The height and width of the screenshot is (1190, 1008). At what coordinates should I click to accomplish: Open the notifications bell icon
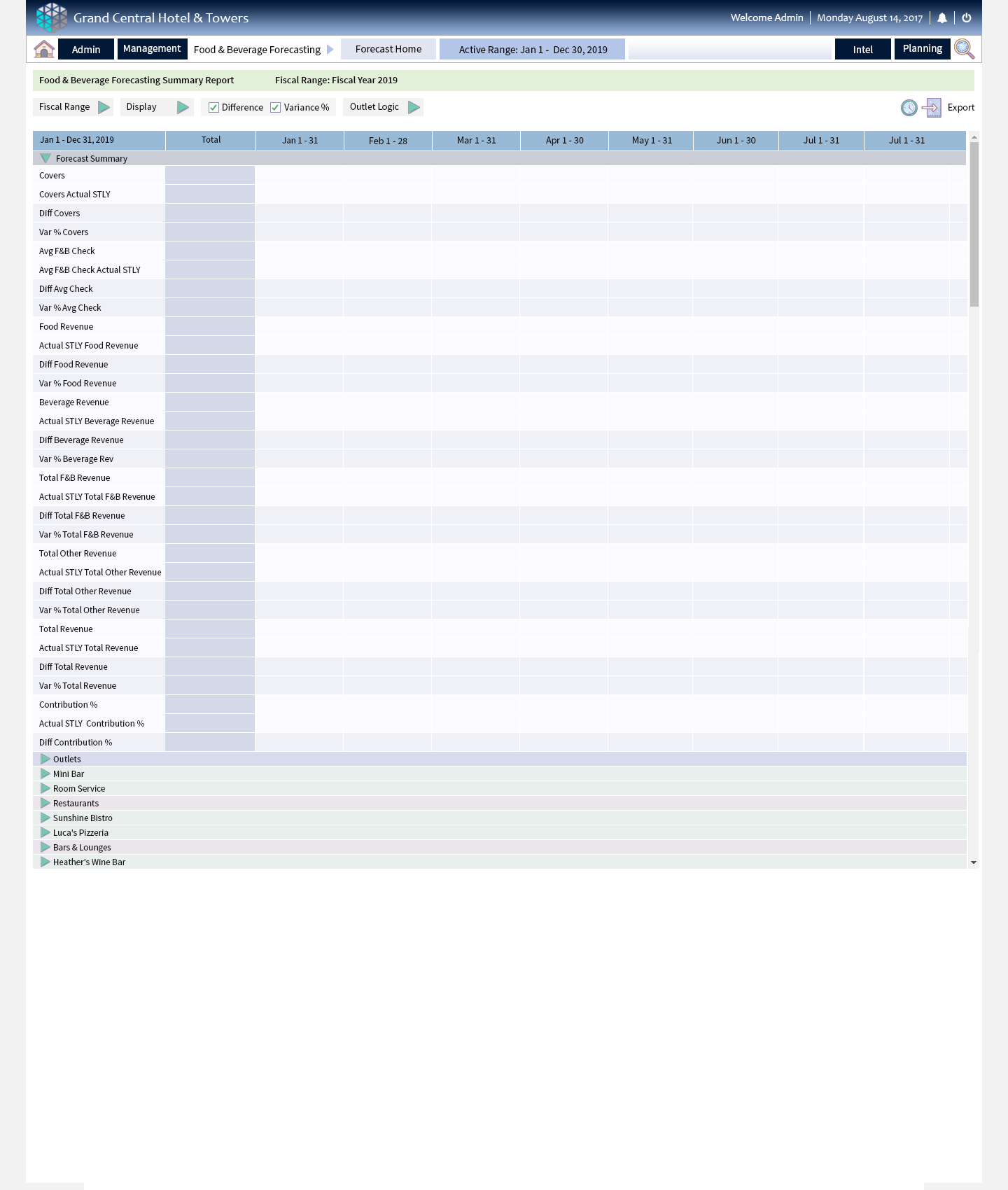[942, 18]
